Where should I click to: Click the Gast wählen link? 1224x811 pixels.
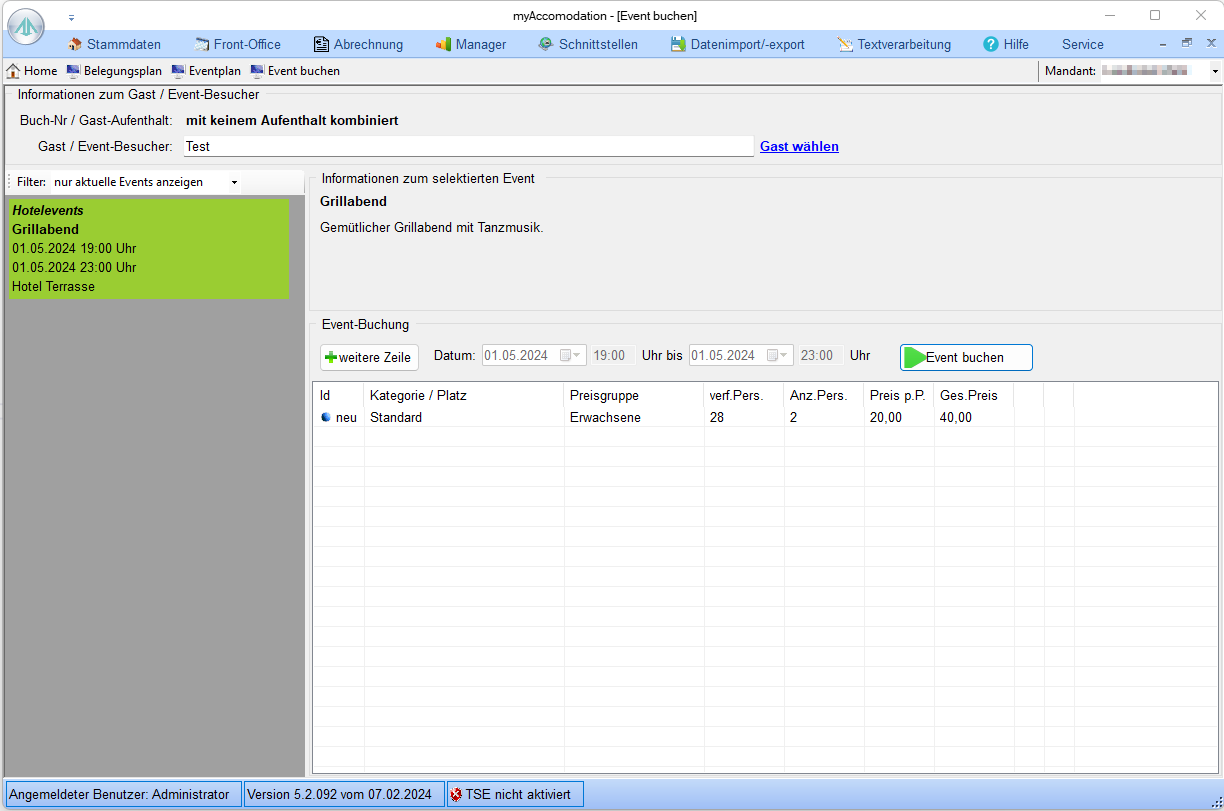799,146
